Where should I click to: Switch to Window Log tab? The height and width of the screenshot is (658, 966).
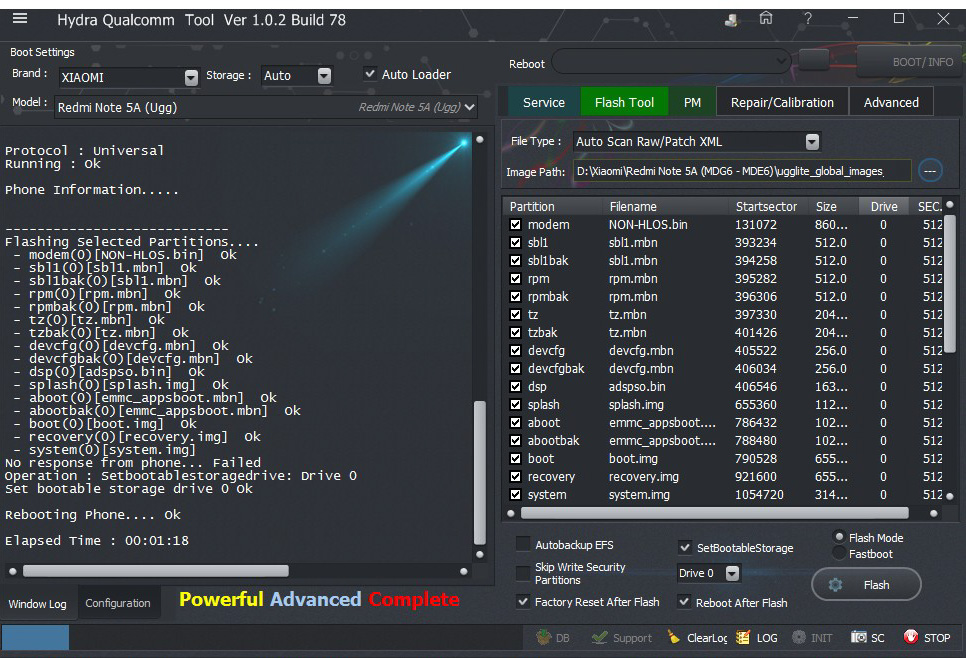[38, 604]
